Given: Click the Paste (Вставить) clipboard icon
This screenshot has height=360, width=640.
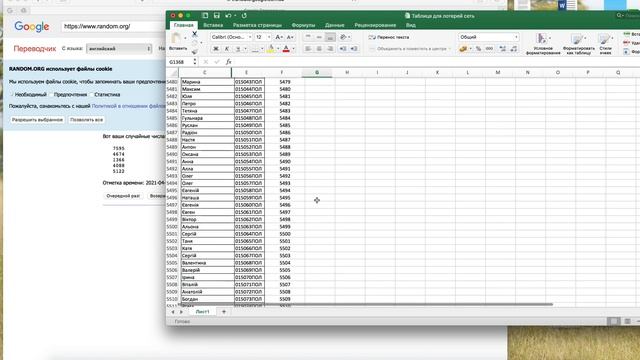Looking at the screenshot, I should point(176,38).
